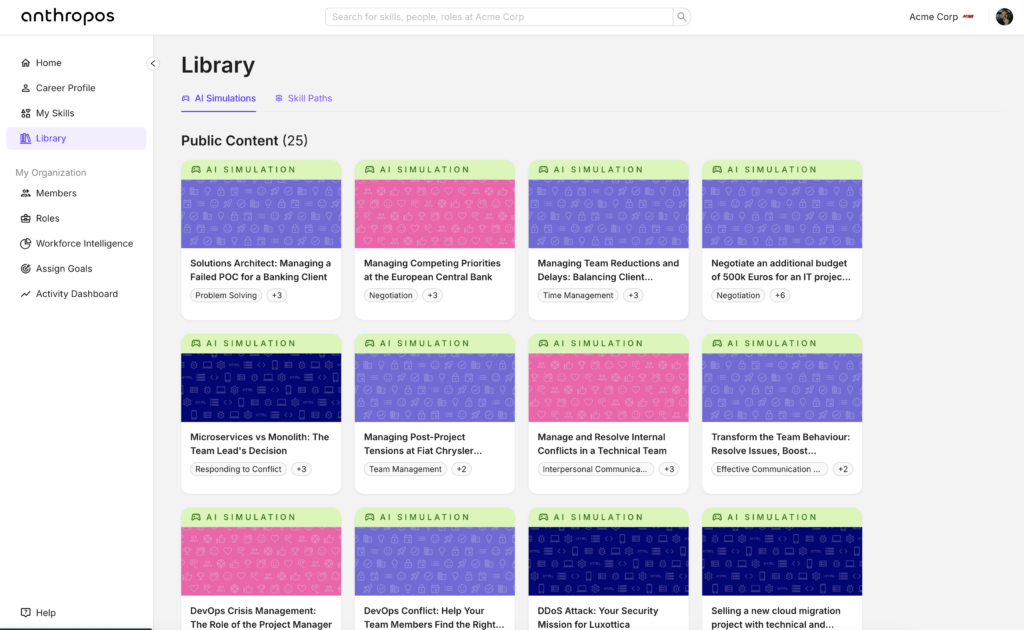Open Assign Goals in the sidebar

[64, 269]
